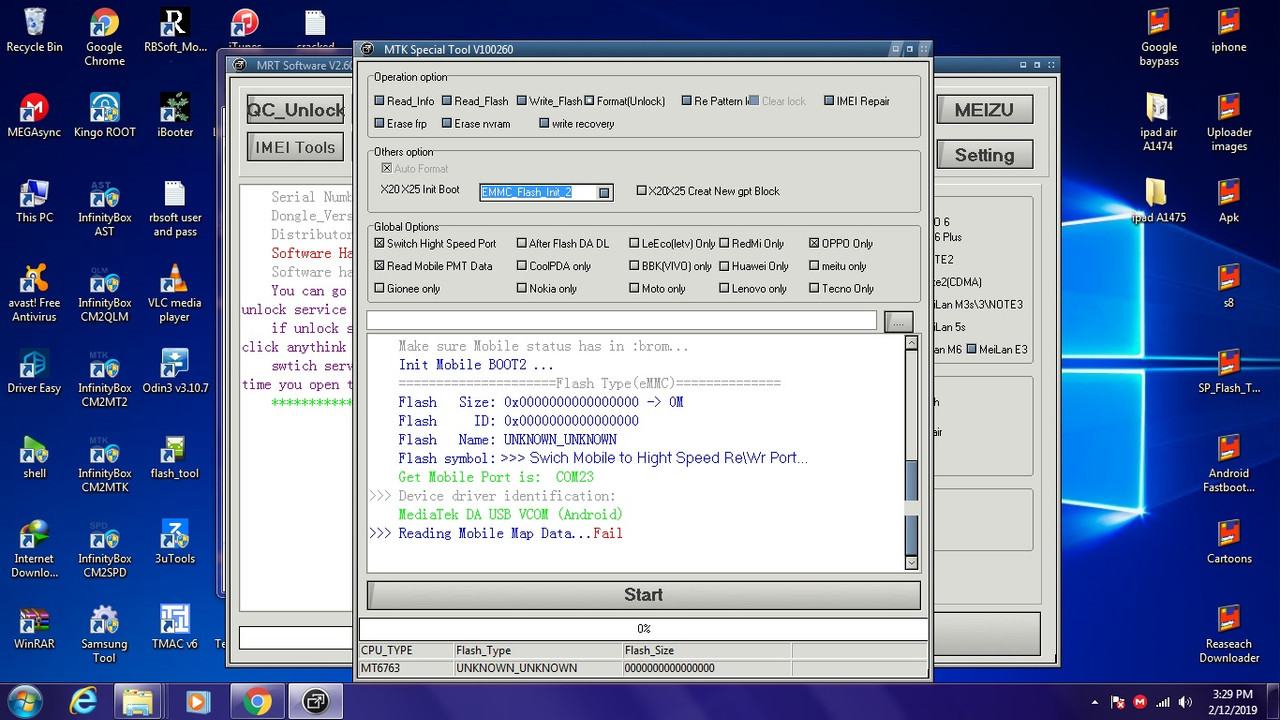Click the log scrollbar down arrow

911,562
